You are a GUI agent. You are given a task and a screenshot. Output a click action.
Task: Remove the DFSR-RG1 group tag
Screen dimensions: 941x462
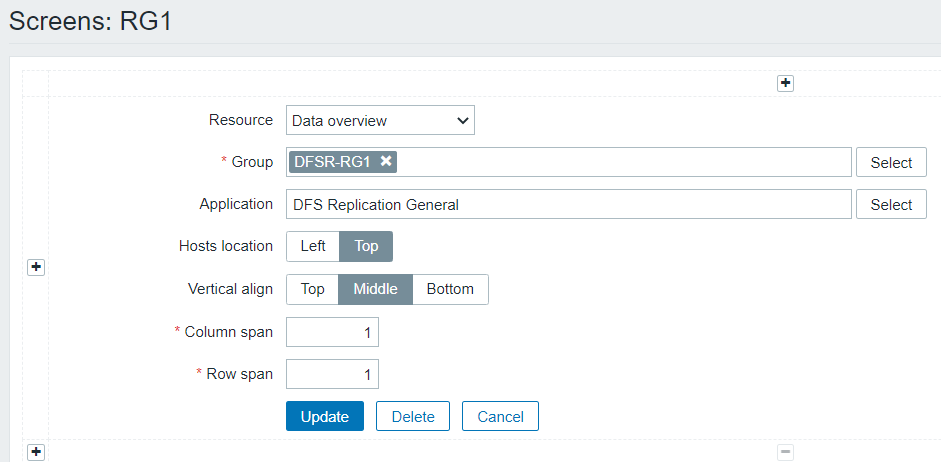point(386,161)
